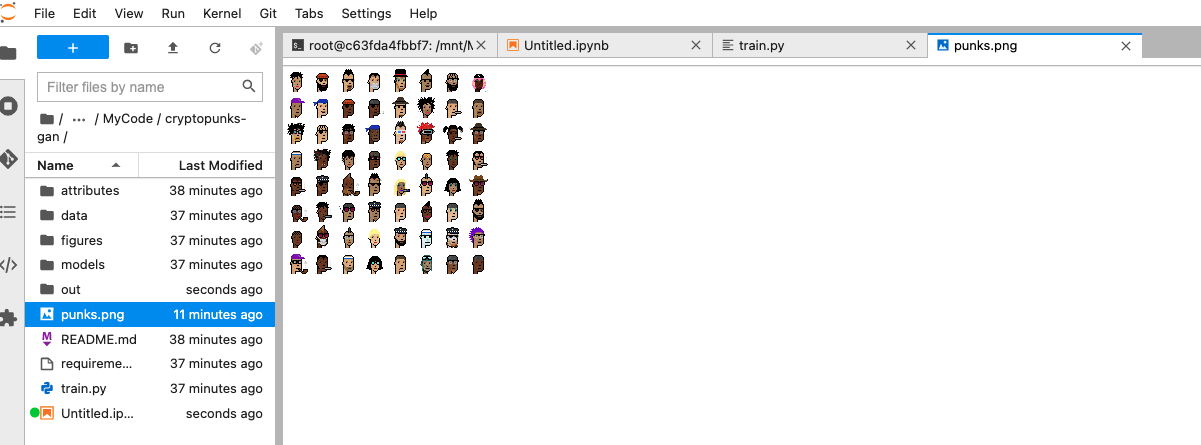
Task: Click the Markdown icon beside README.md
Action: 46,339
